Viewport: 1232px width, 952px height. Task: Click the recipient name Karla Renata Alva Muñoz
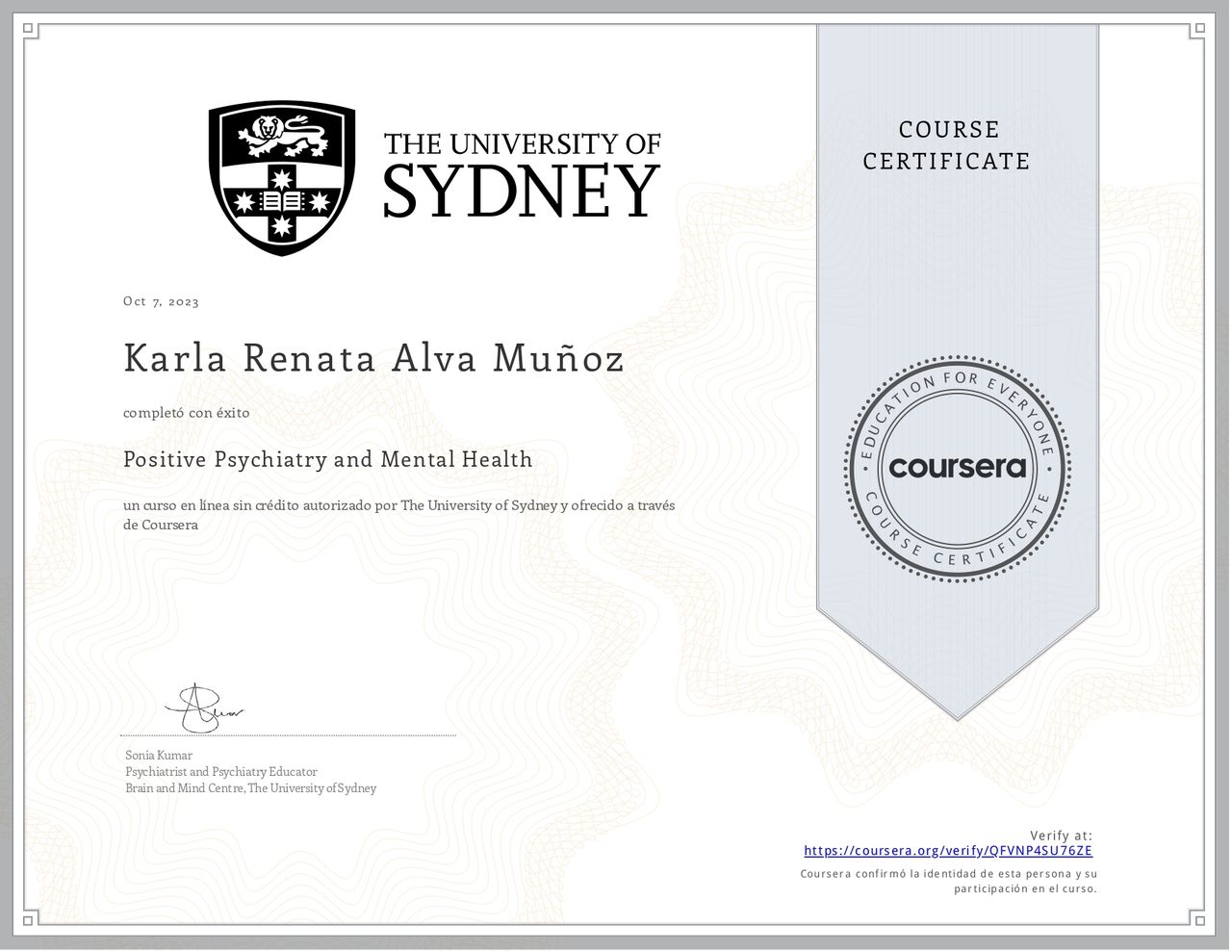tap(373, 358)
